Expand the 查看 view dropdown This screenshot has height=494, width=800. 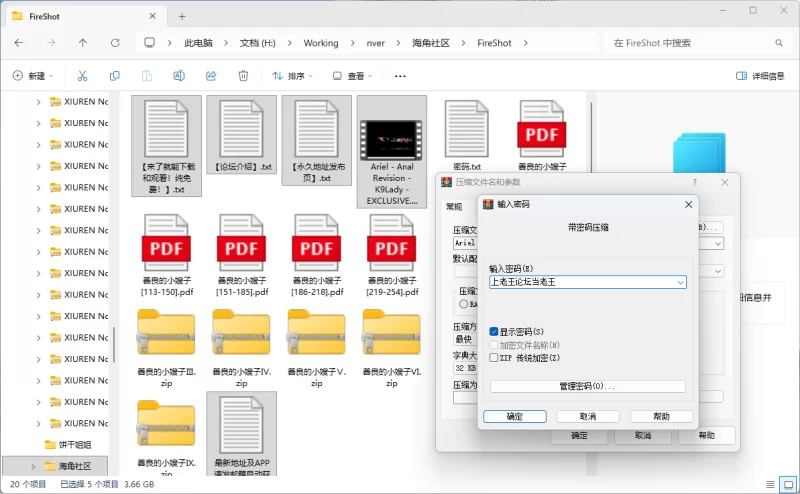(355, 76)
